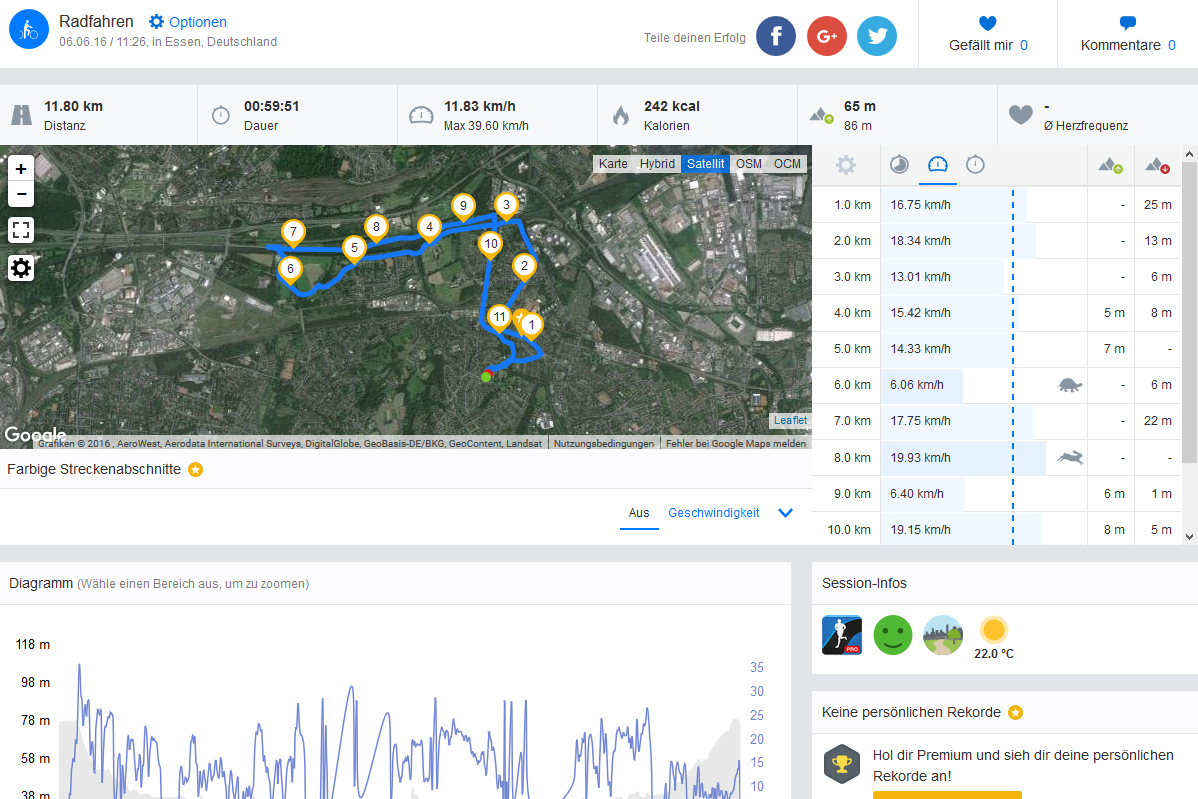Open splits table settings gear
This screenshot has width=1198, height=799.
pyautogui.click(x=845, y=165)
